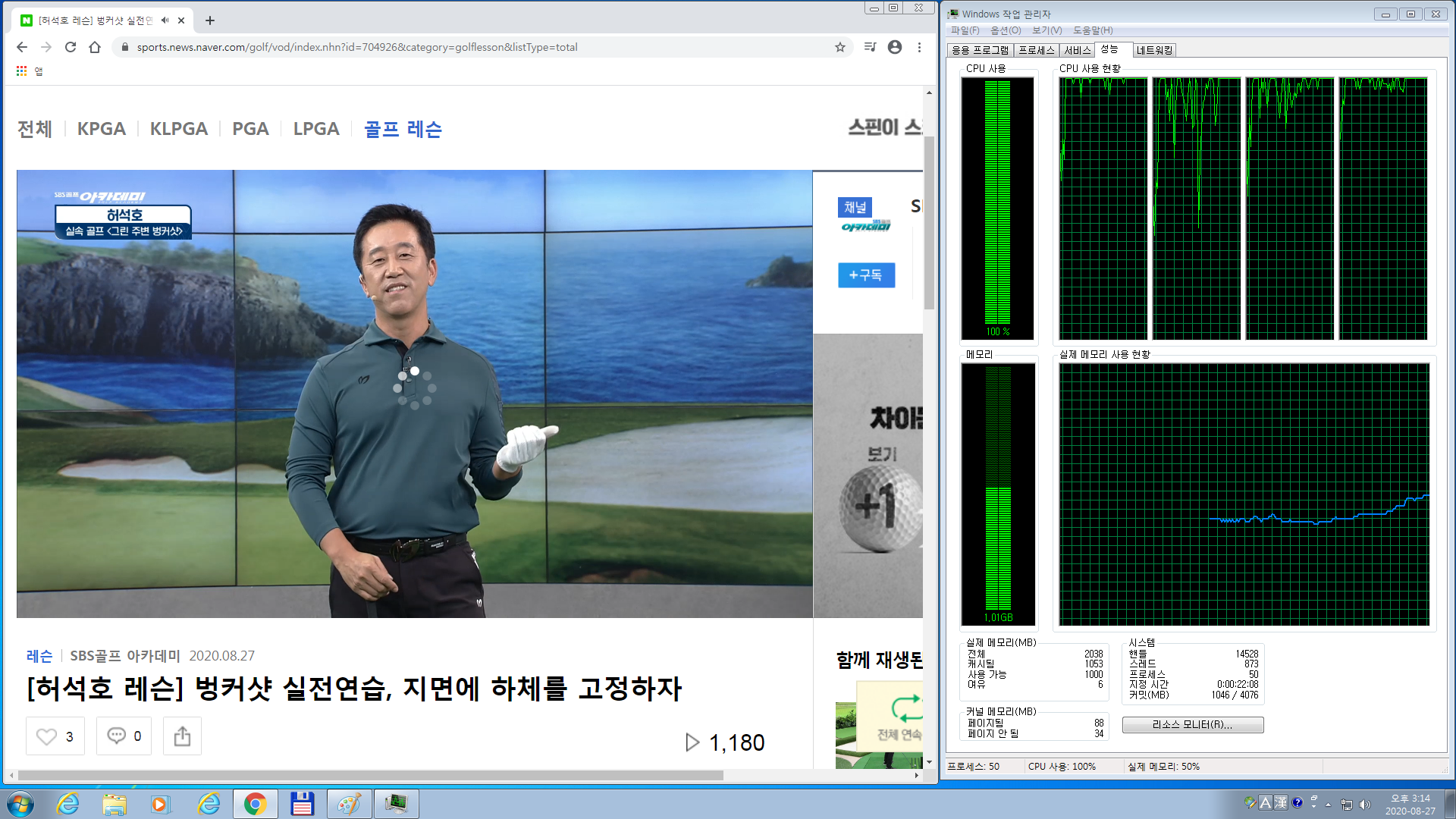
Task: Open the floppy disk app in taskbar
Action: (302, 804)
